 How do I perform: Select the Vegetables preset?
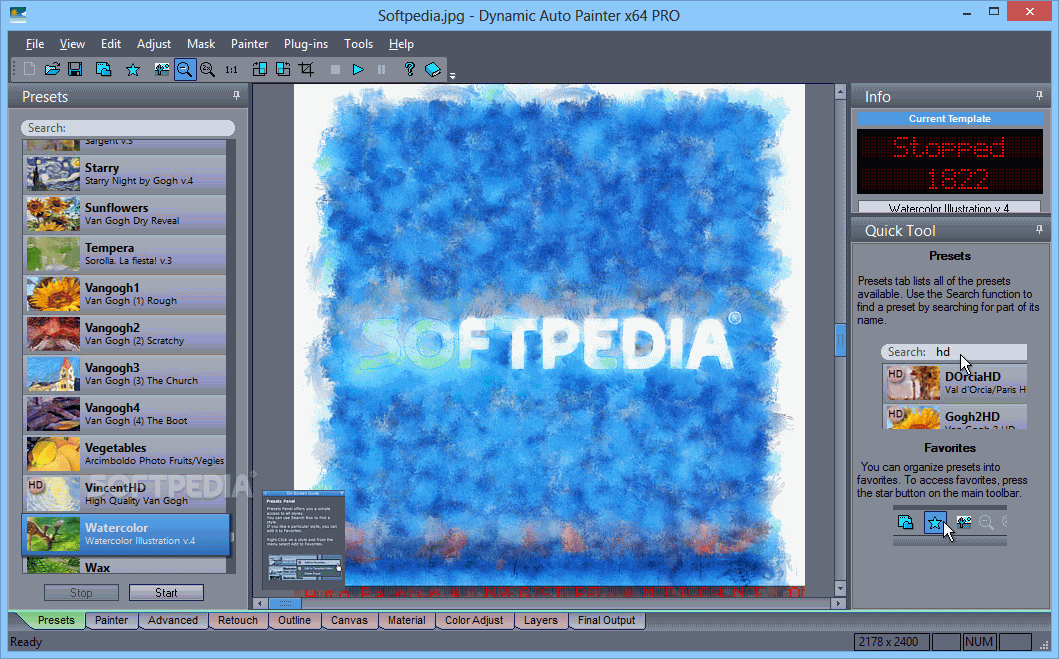[x=125, y=454]
